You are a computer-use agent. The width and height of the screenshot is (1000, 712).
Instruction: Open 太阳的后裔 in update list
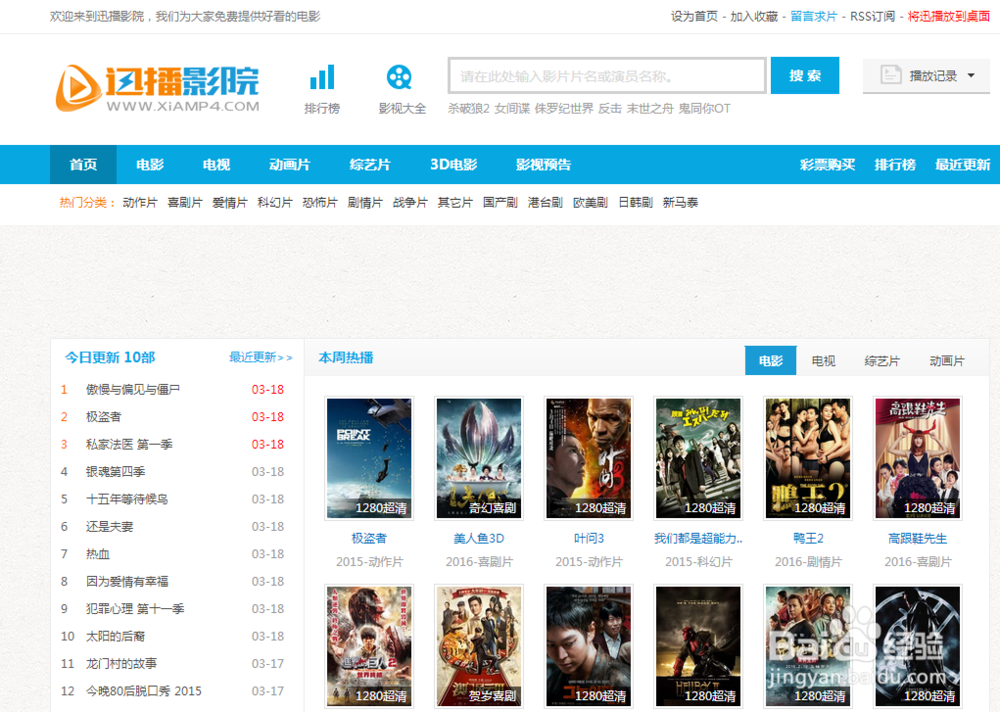coord(115,636)
